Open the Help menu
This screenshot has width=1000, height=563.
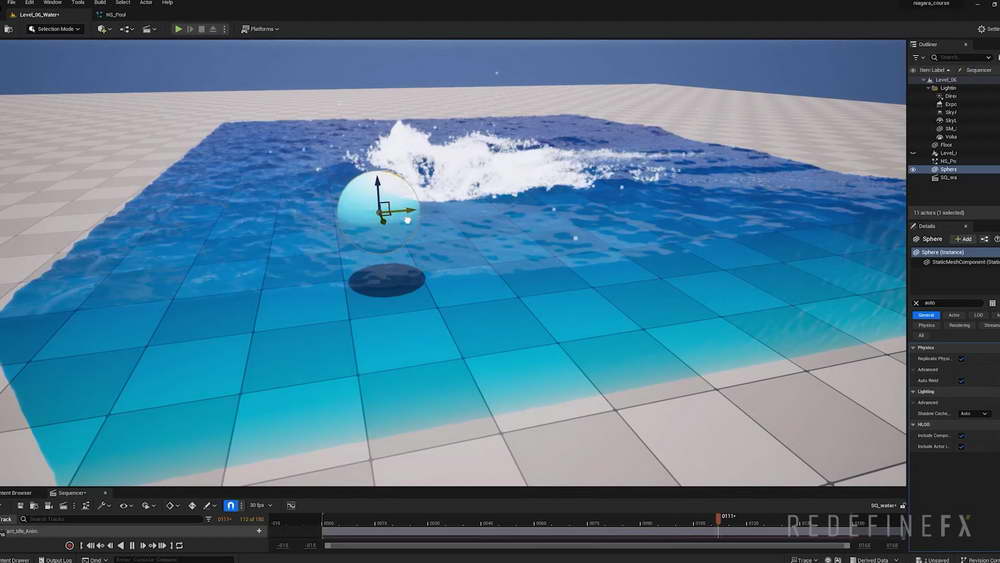pos(167,3)
